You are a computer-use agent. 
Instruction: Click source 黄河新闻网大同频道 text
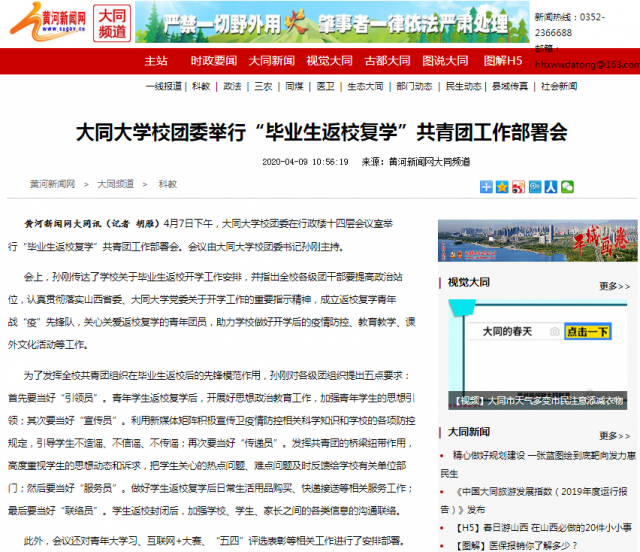coord(416,162)
